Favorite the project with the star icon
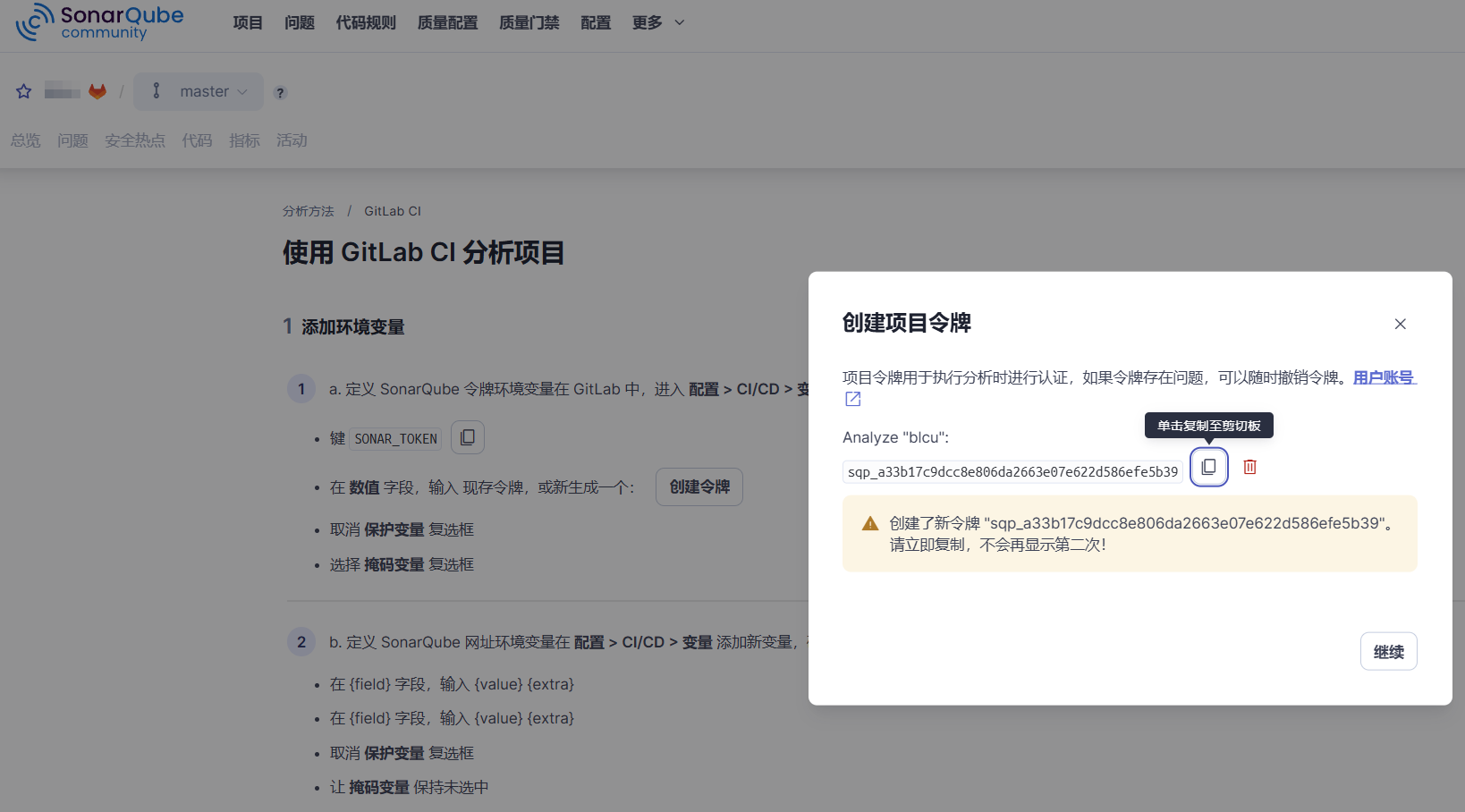Image resolution: width=1465 pixels, height=812 pixels. 24,91
